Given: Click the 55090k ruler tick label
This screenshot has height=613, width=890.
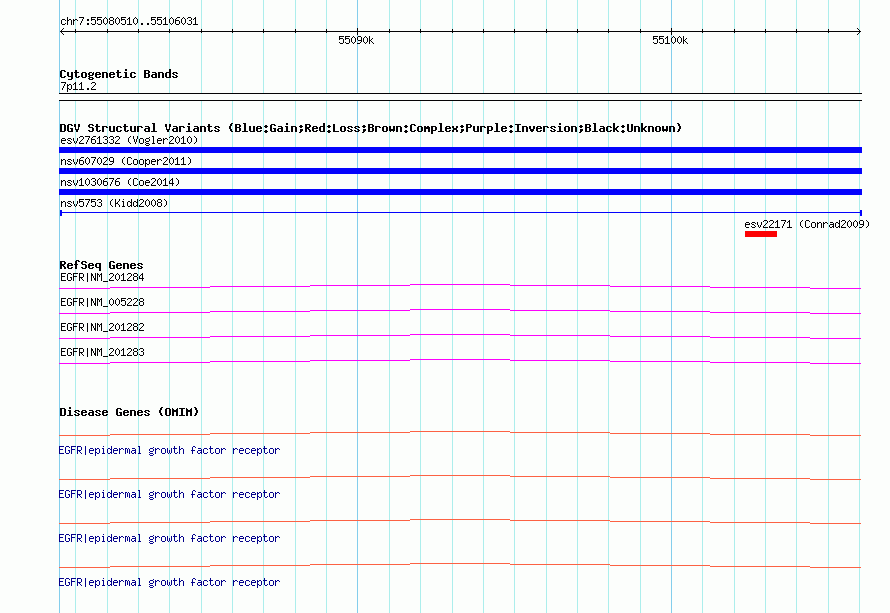Looking at the screenshot, I should (356, 40).
